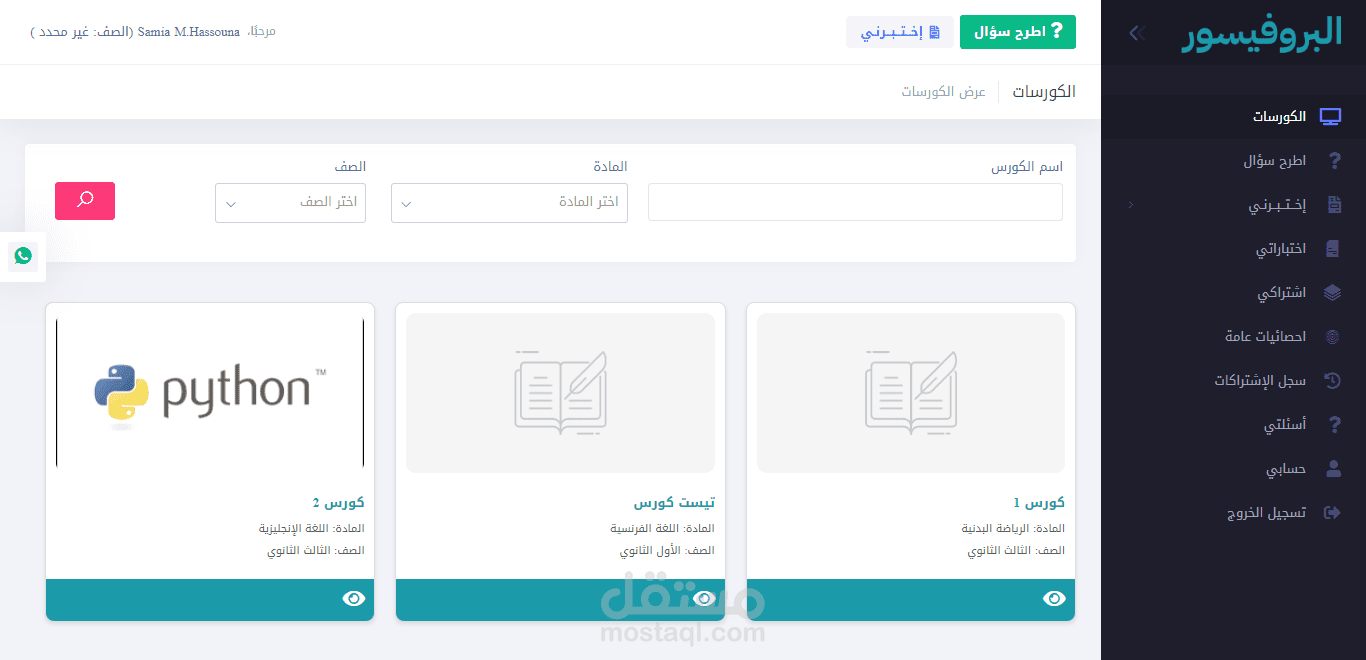View كورس 1 using its eye icon
Image resolution: width=1366 pixels, height=660 pixels.
click(1054, 599)
